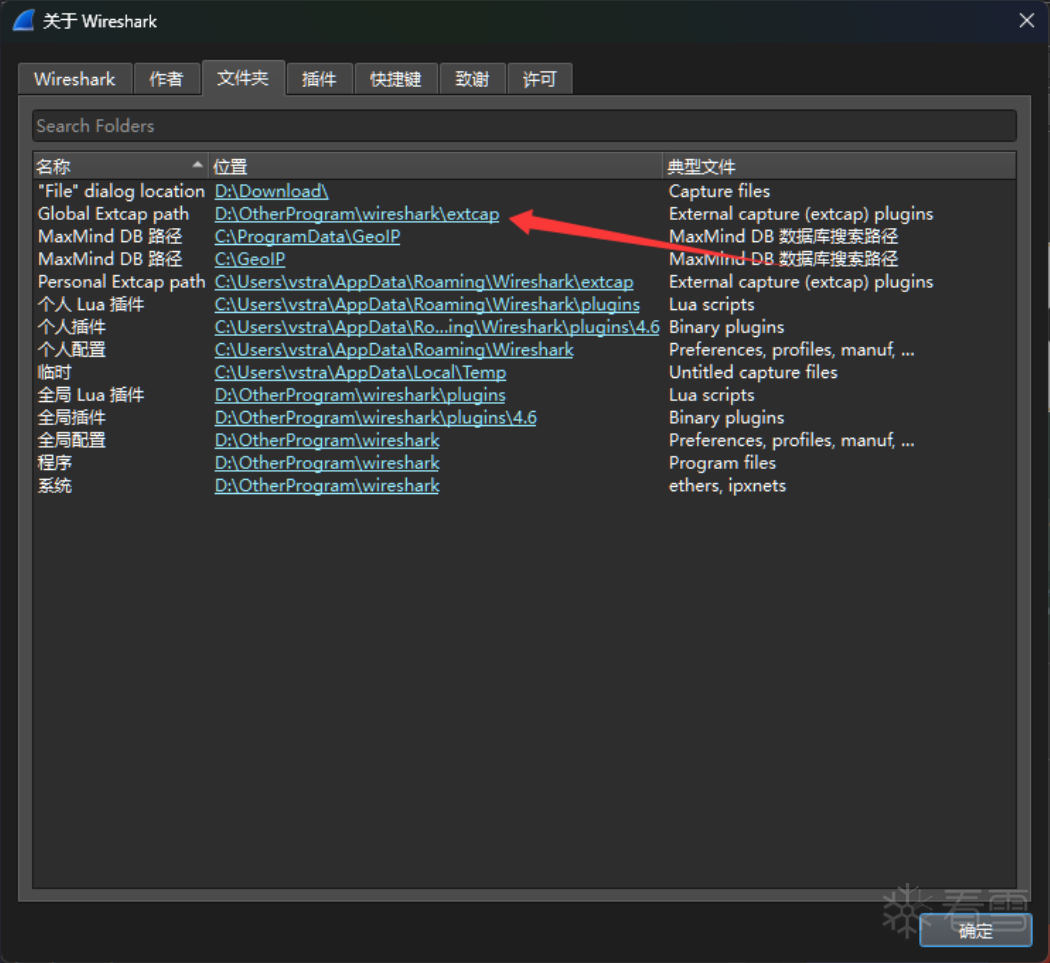Image resolution: width=1050 pixels, height=963 pixels.
Task: Select the 临时 name cell
Action: click(54, 372)
